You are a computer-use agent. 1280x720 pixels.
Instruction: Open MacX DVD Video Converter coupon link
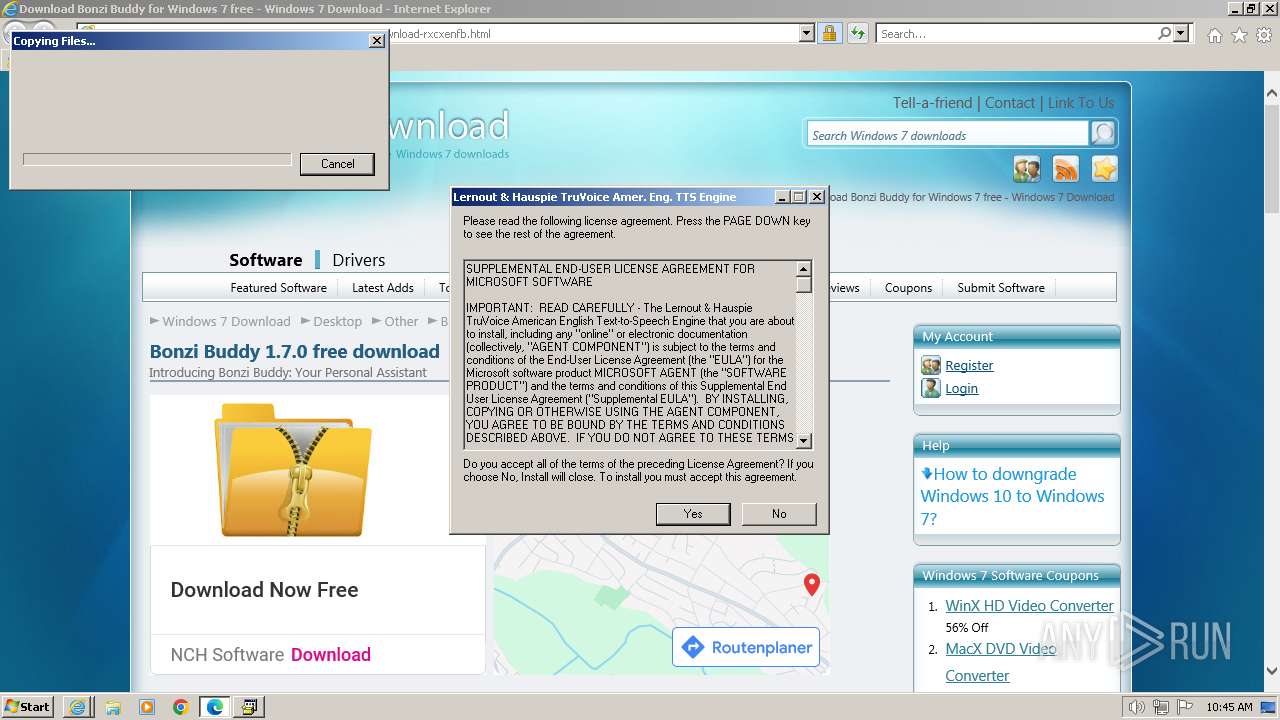(1000, 662)
